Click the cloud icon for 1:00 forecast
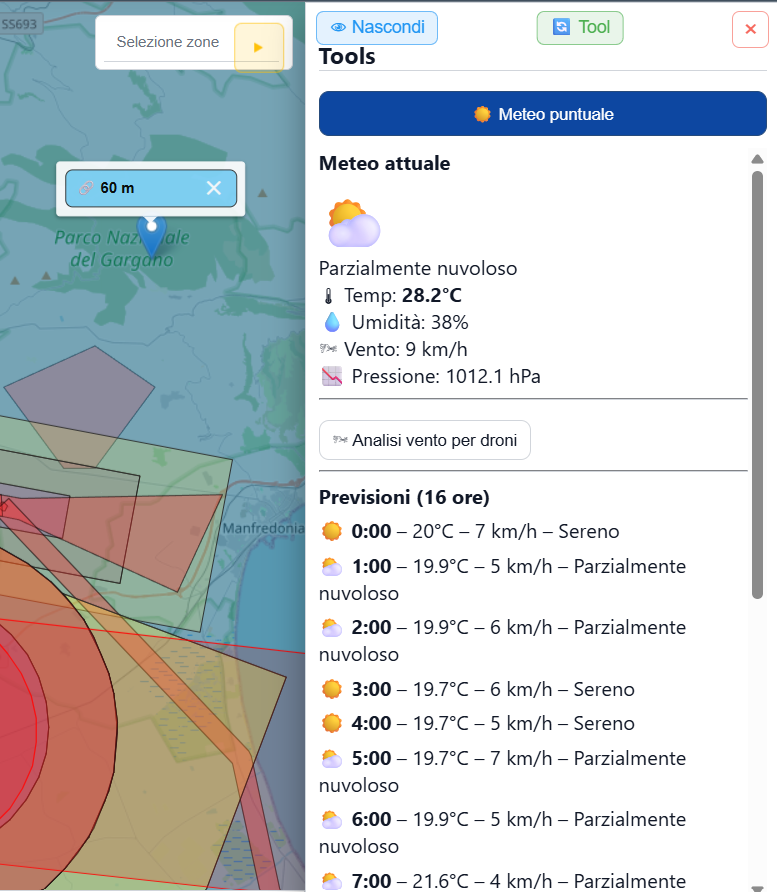Screen dimensions: 777x892 (332, 567)
